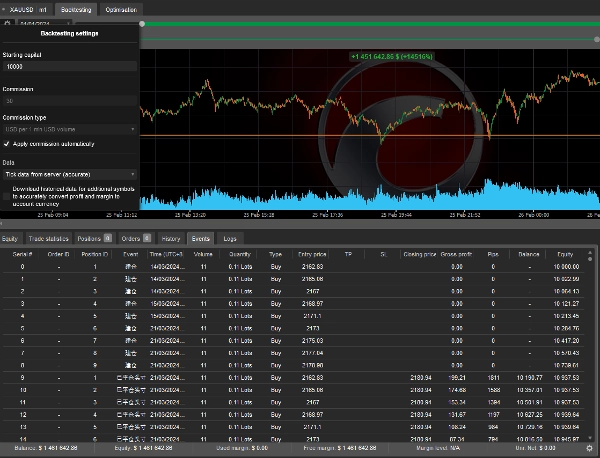Switch to the Optimisation tab

click(x=121, y=10)
